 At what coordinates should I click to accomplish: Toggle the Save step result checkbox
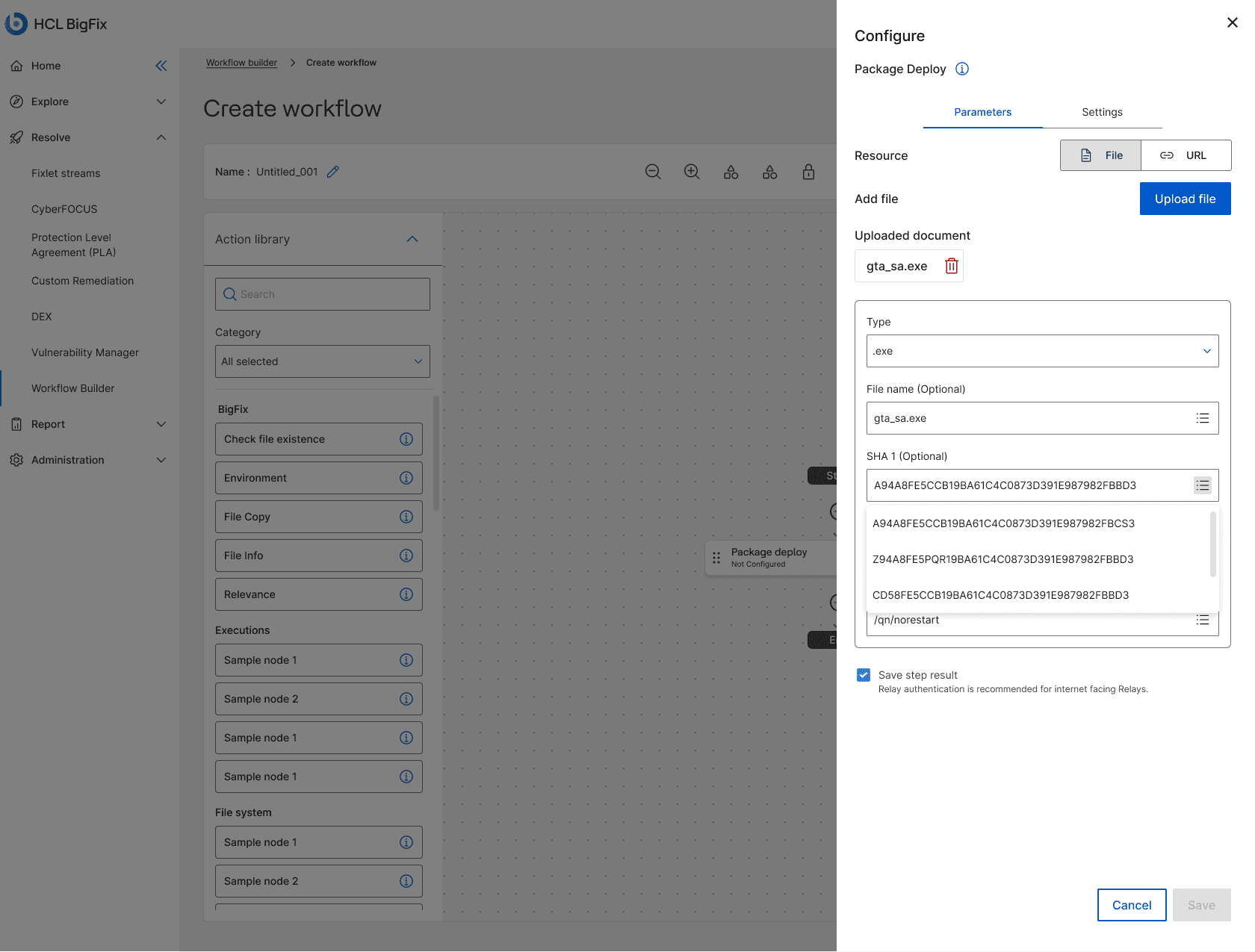point(864,675)
